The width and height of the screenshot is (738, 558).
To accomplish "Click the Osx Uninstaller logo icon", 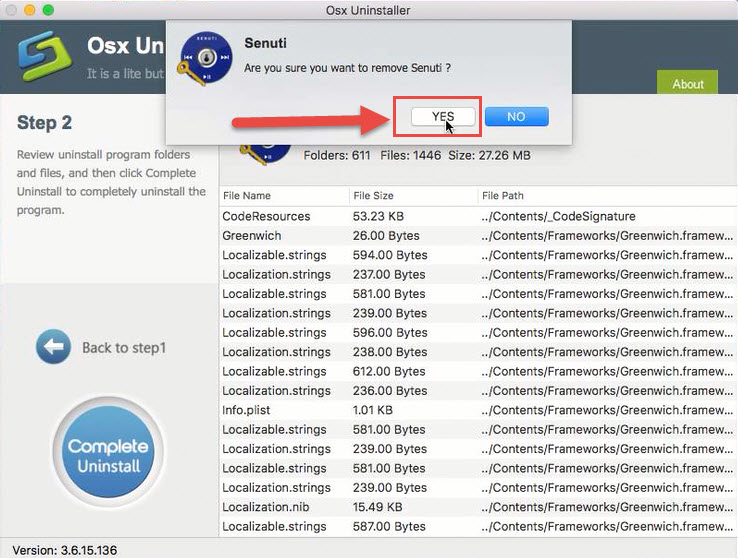I will [x=44, y=61].
